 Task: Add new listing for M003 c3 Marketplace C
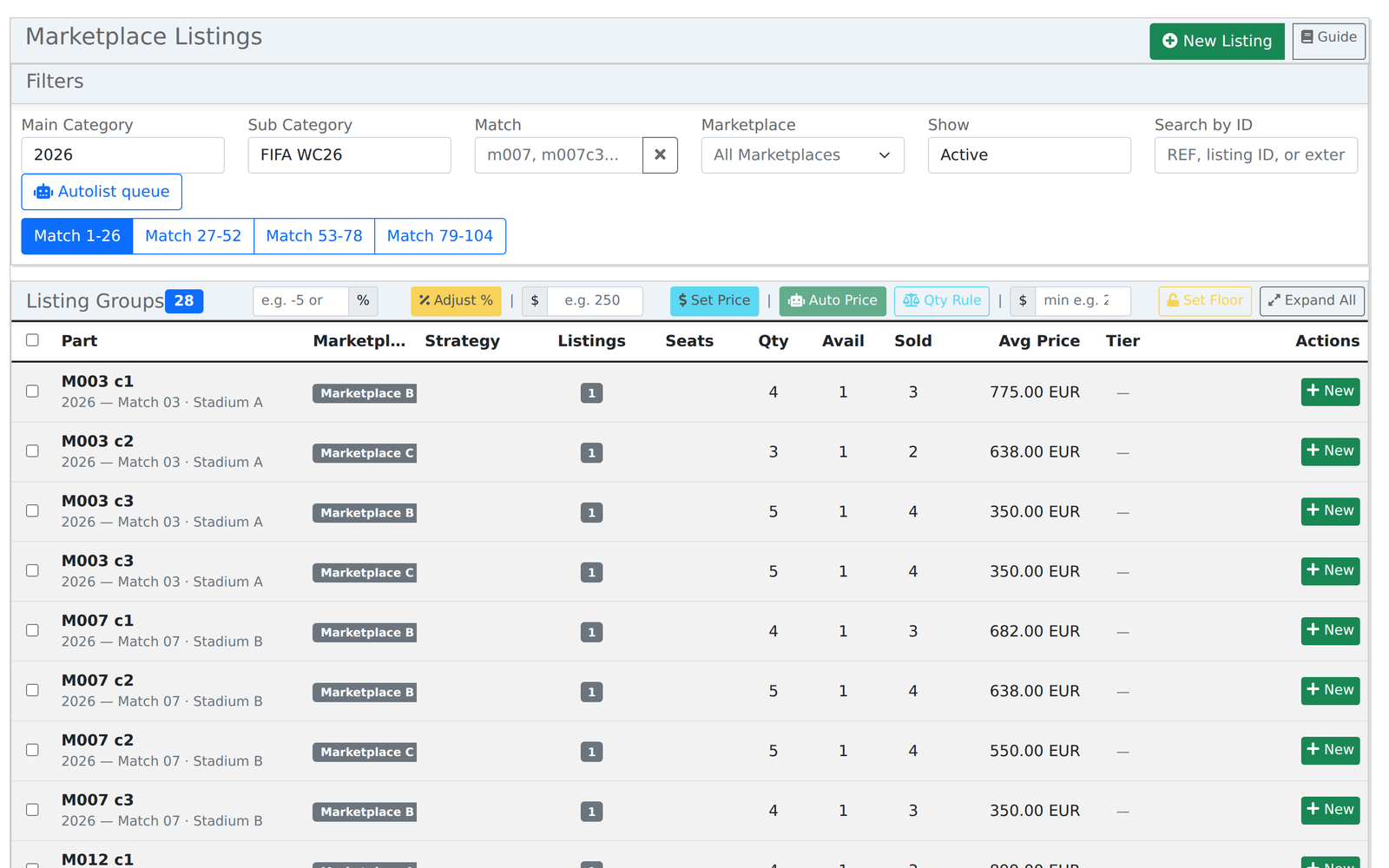click(1330, 571)
